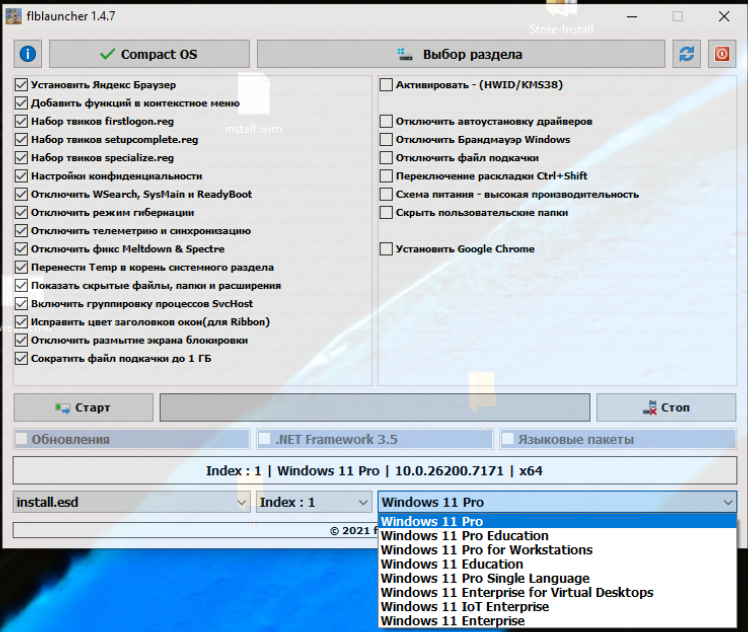
Task: Uncheck Сократить файл подкачки до 1 ГБ
Action: pyautogui.click(x=21, y=358)
